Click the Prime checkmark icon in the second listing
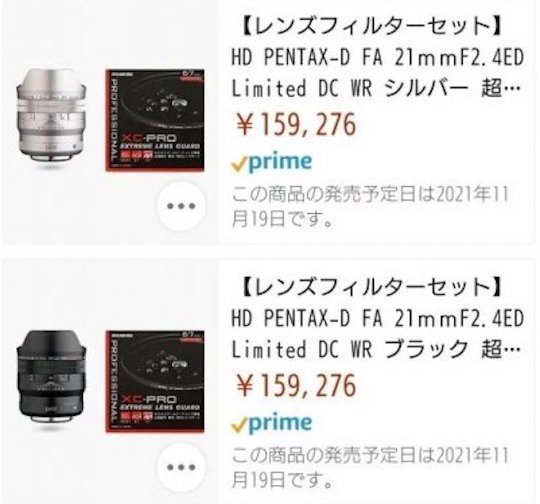This screenshot has width=540, height=504. tap(239, 425)
